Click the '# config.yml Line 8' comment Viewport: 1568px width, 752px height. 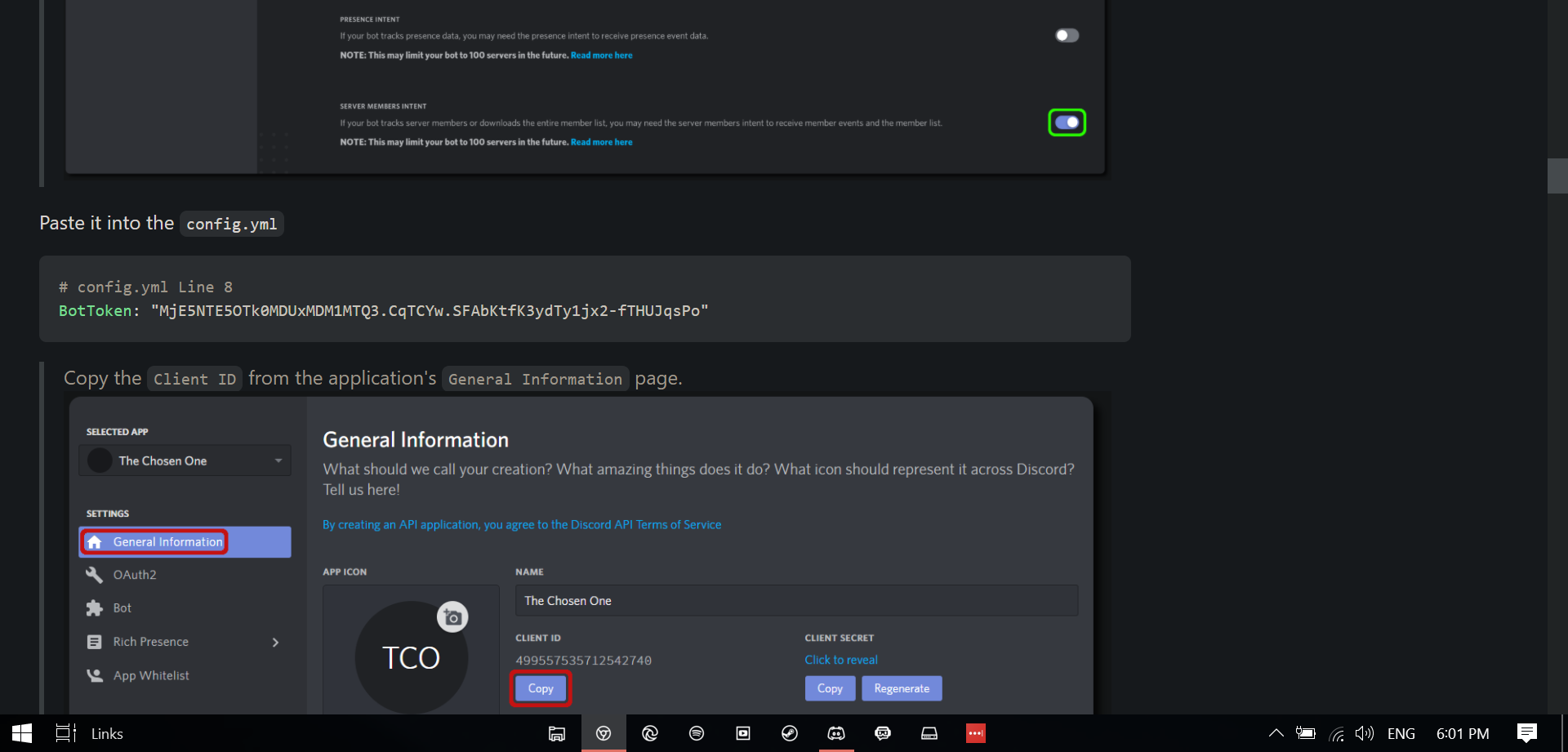click(145, 287)
